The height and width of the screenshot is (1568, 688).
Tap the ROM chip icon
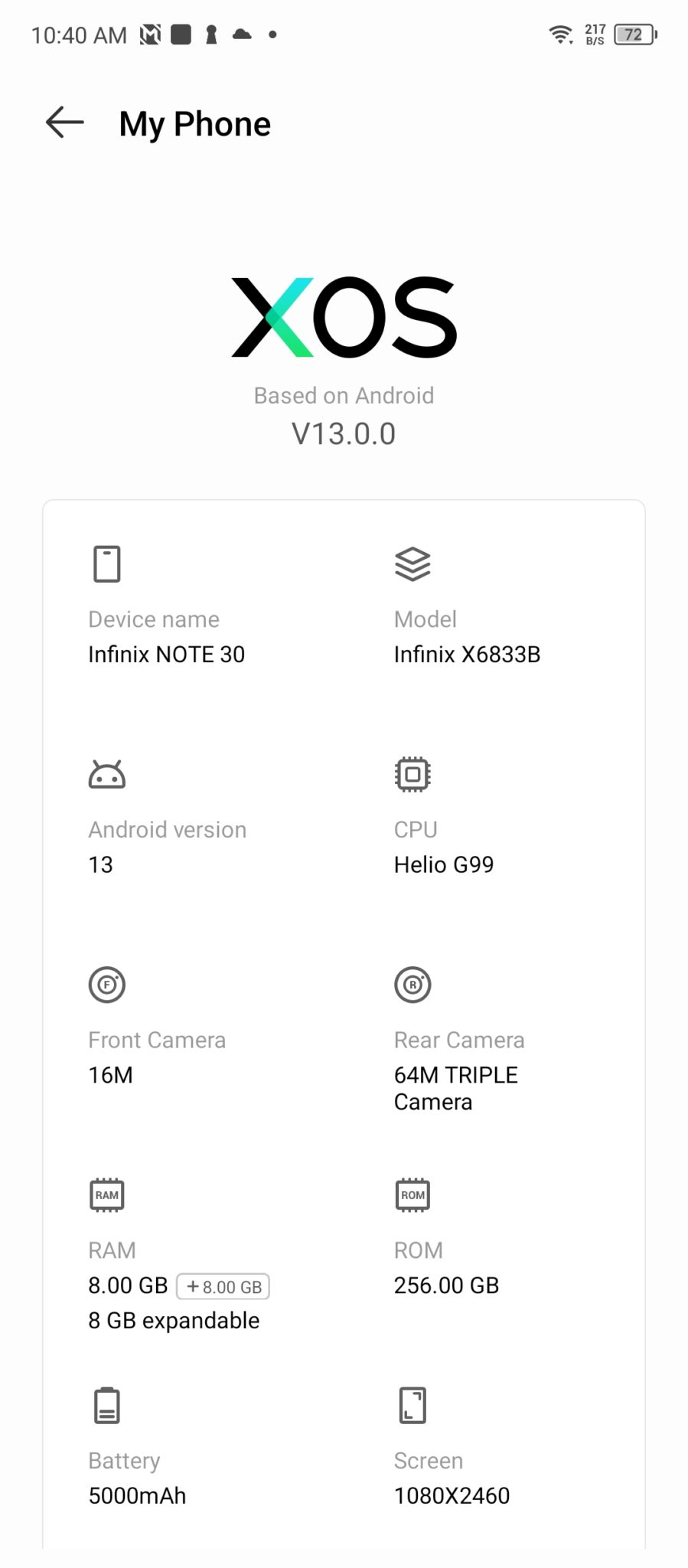(x=412, y=1194)
